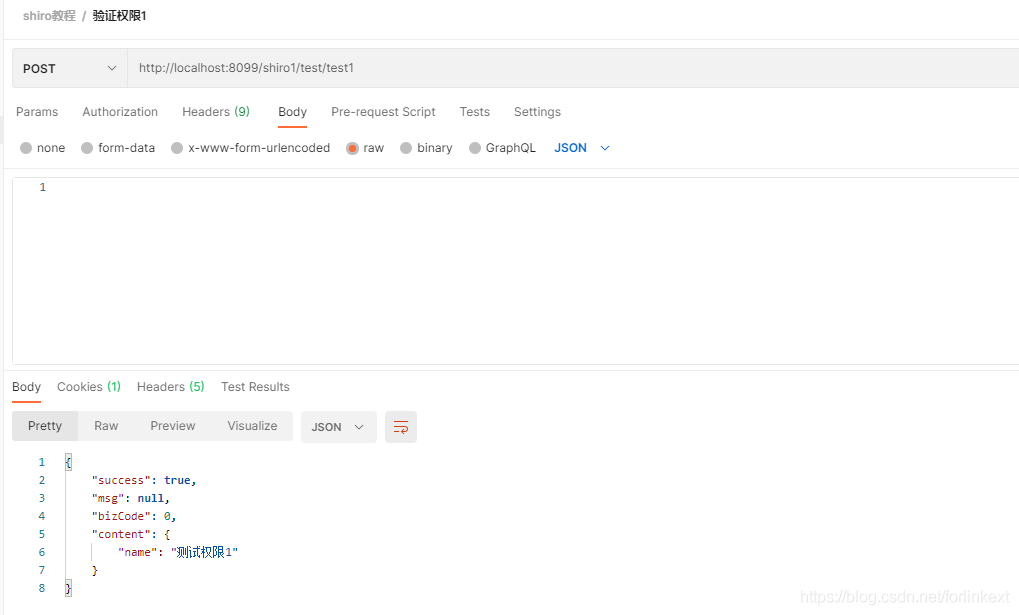Select the raw body radio button

352,148
